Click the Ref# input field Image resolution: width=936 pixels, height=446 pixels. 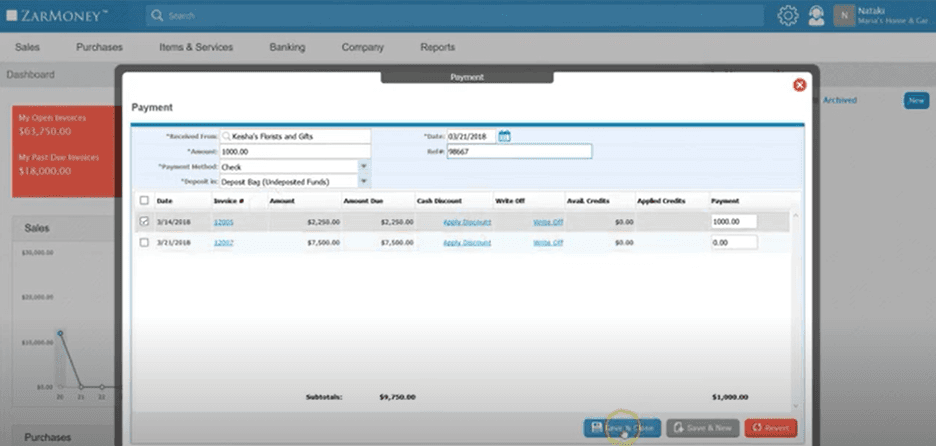pos(519,151)
